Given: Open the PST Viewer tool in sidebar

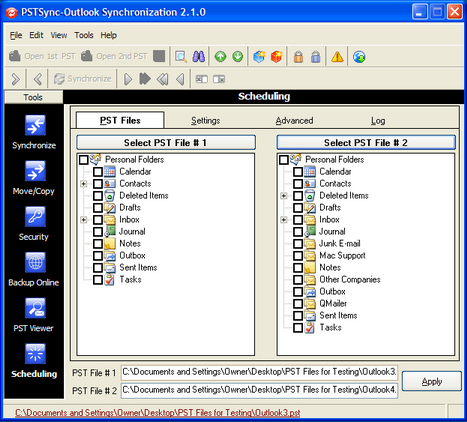Looking at the screenshot, I should coord(34,315).
